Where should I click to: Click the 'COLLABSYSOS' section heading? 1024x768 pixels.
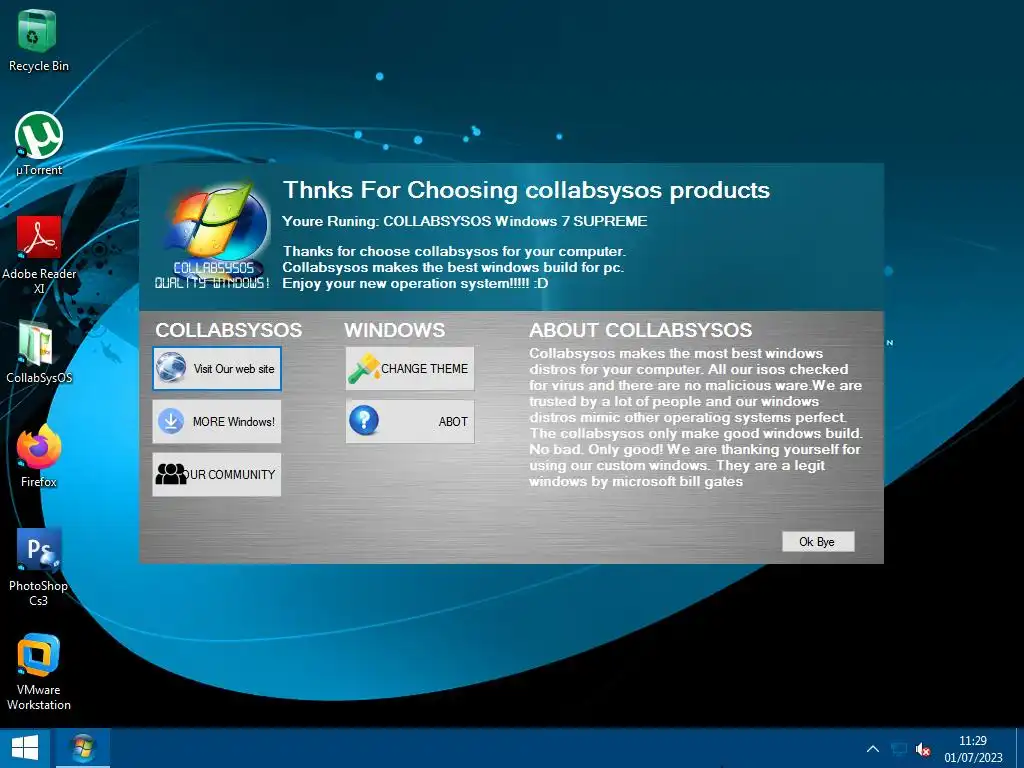[229, 330]
